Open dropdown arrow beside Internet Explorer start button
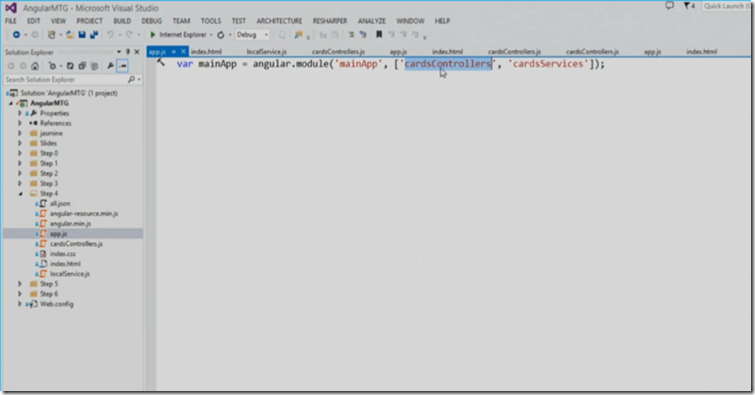This screenshot has height=395, width=755. click(211, 35)
